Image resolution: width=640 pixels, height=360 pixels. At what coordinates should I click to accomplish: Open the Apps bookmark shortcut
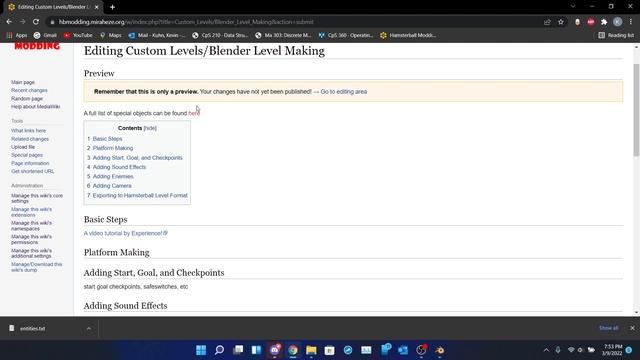pyautogui.click(x=17, y=36)
